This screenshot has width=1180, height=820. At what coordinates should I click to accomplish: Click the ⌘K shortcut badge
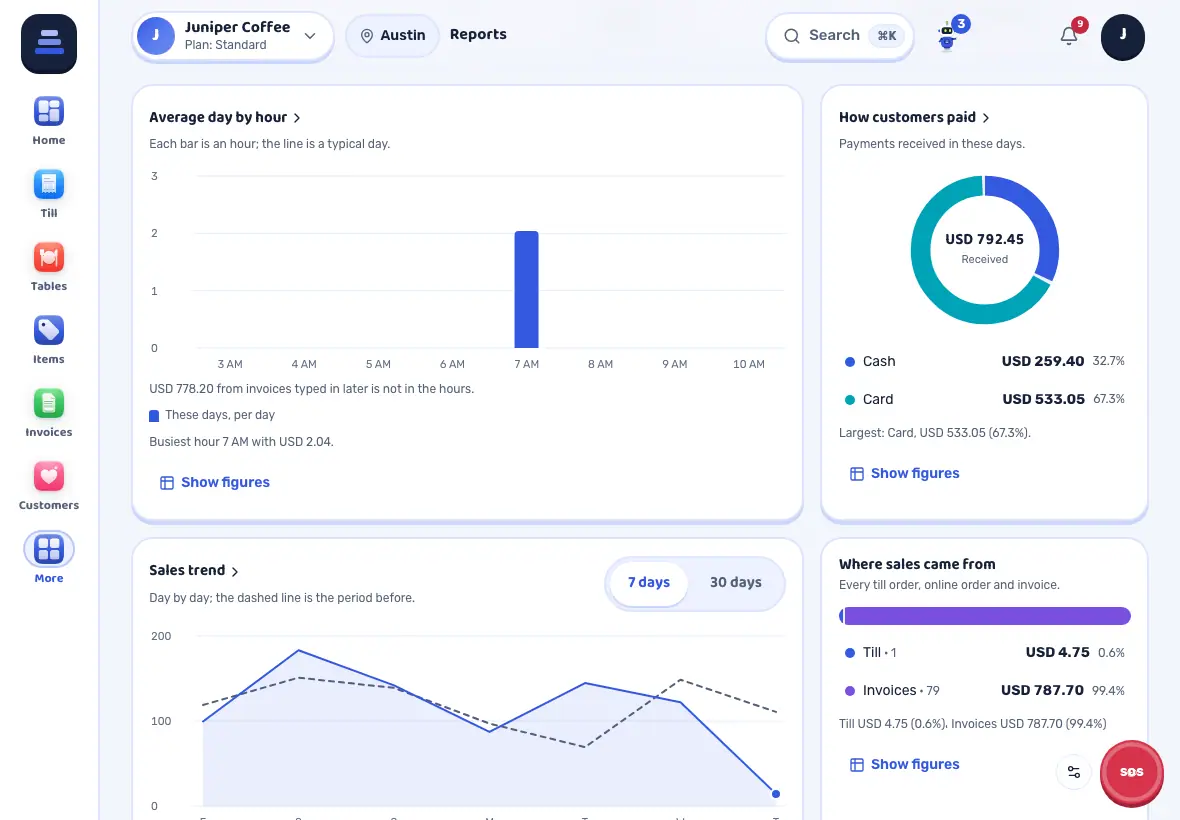tap(887, 35)
